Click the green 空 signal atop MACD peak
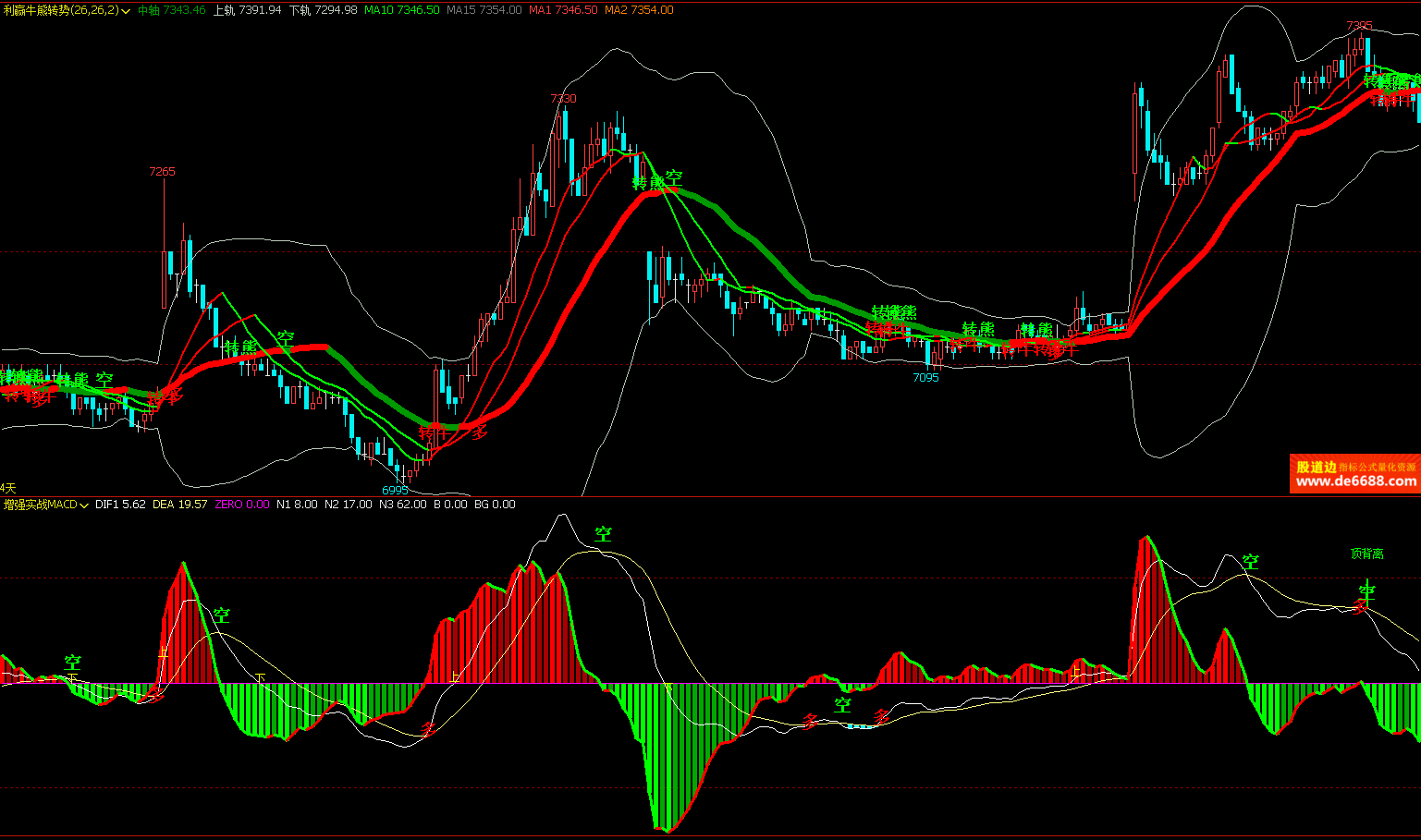The width and height of the screenshot is (1421, 840). 603,534
